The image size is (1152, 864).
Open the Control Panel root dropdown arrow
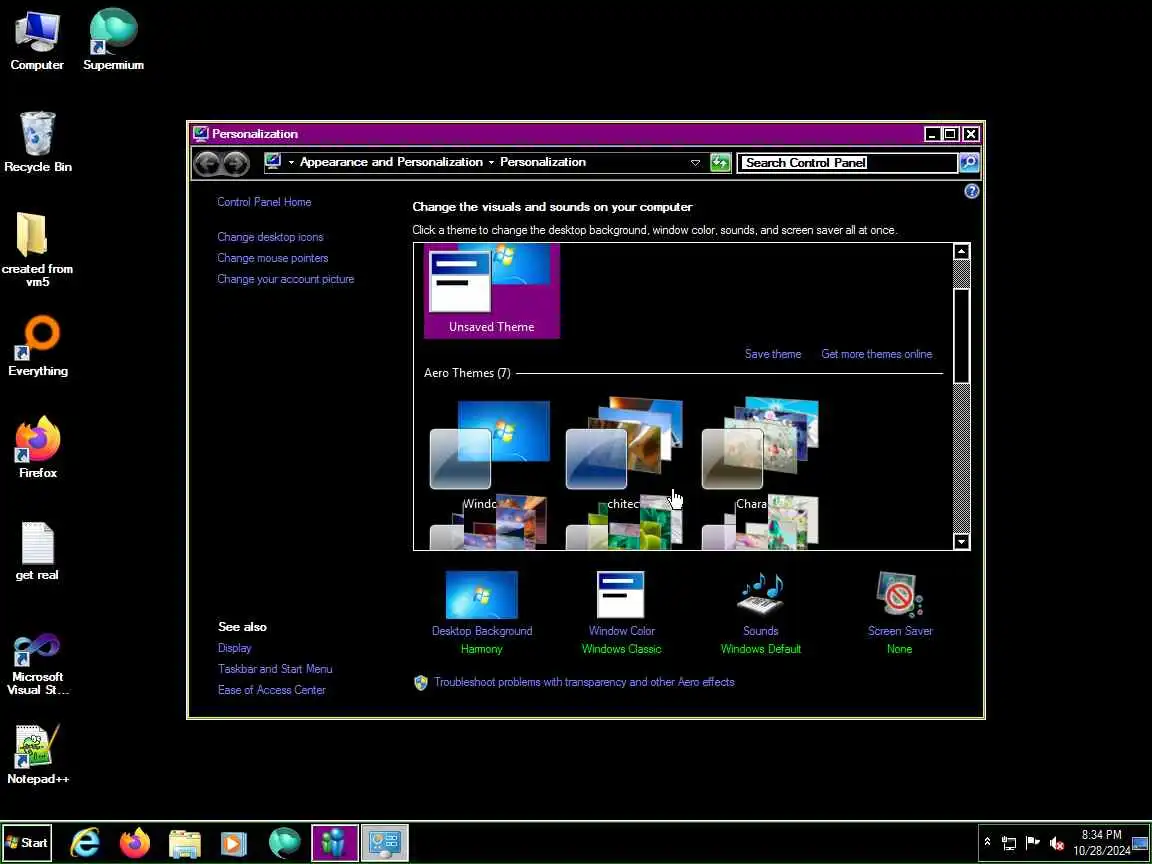[x=291, y=162]
